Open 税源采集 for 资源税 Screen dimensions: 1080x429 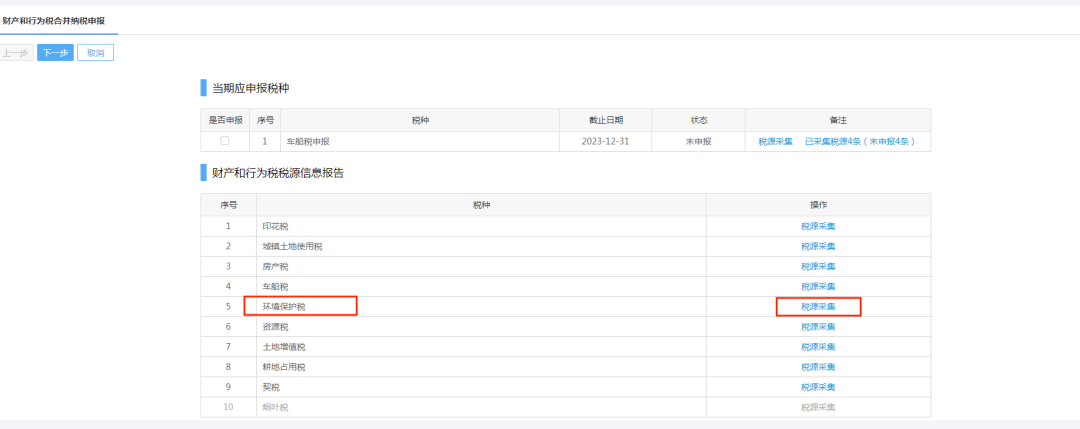pos(818,327)
